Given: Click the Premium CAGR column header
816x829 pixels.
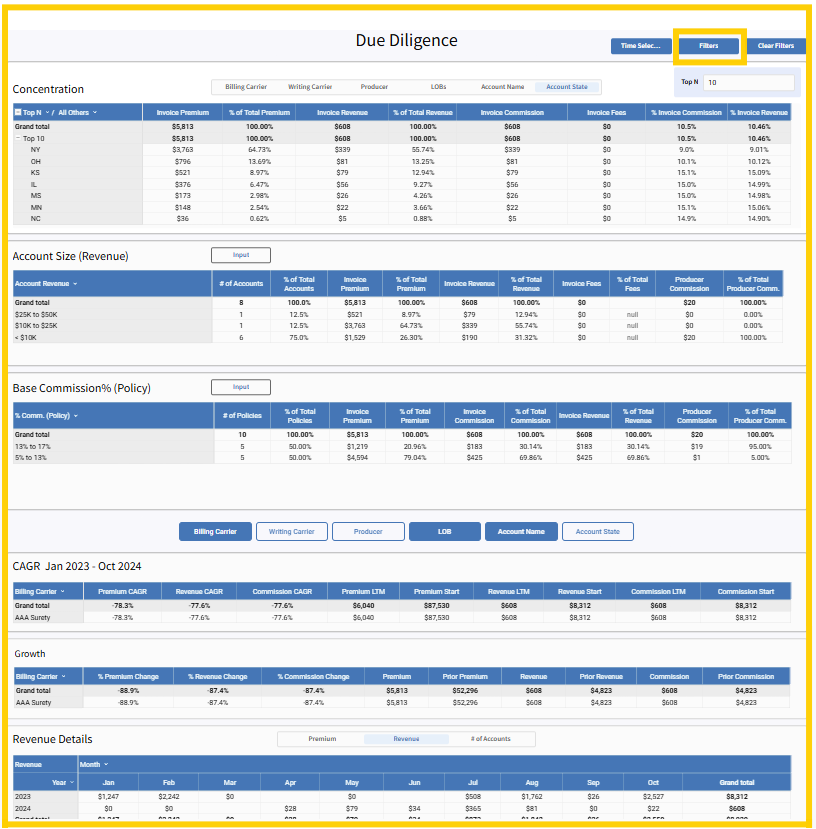Looking at the screenshot, I should 122,592.
